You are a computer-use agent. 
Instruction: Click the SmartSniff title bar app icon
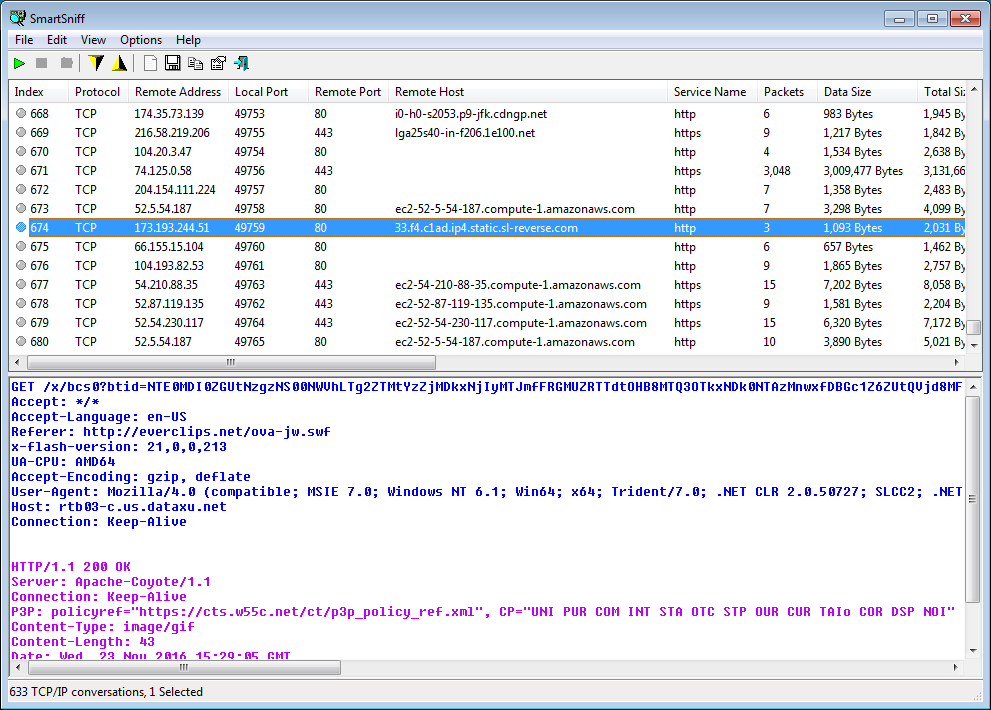(18, 18)
